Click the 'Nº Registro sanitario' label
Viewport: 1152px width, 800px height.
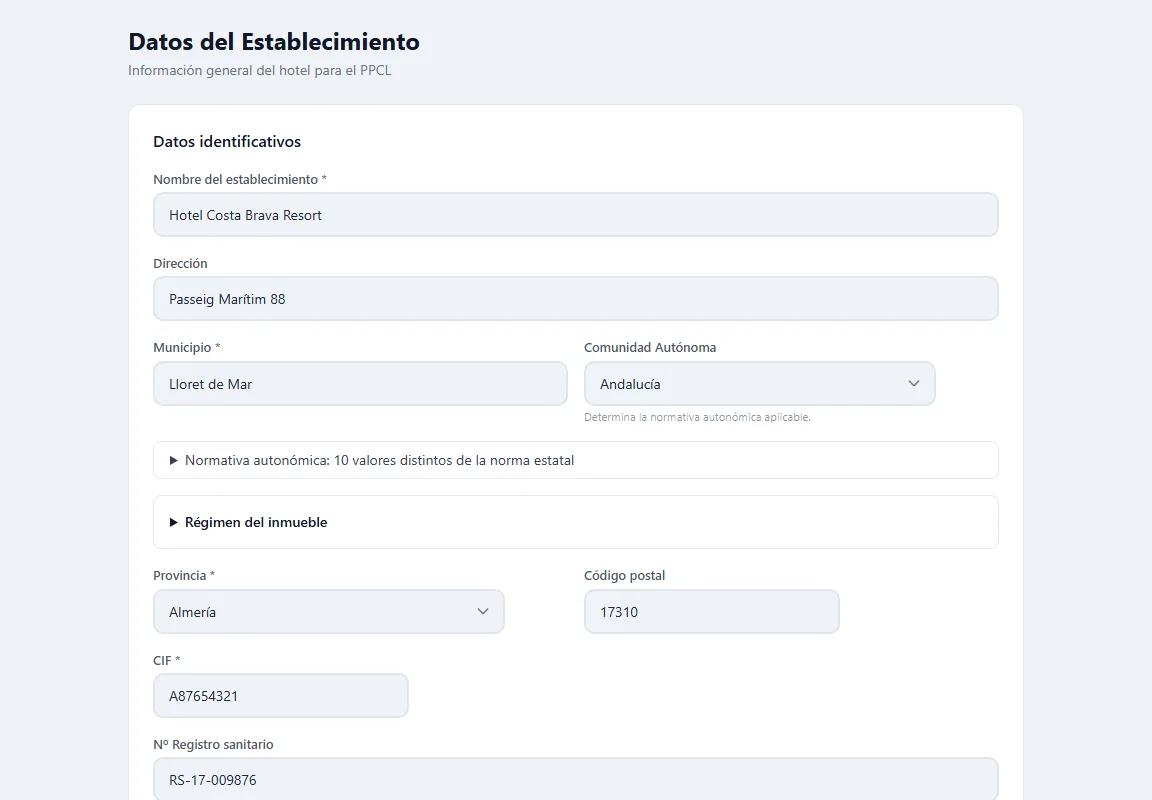(x=213, y=744)
